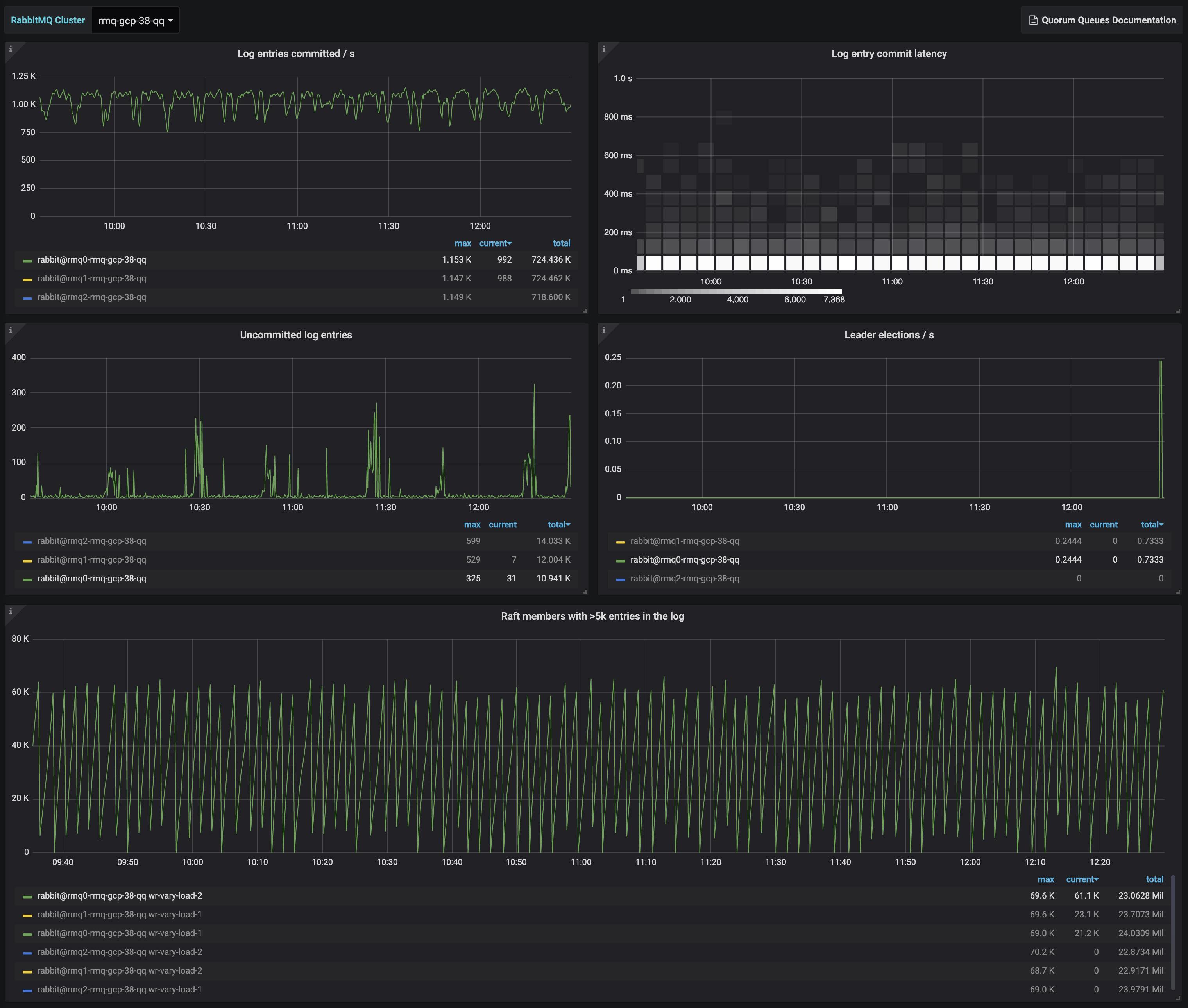Image resolution: width=1188 pixels, height=1008 pixels.
Task: Click info icon on Log entry commit latency panel
Action: (x=603, y=49)
